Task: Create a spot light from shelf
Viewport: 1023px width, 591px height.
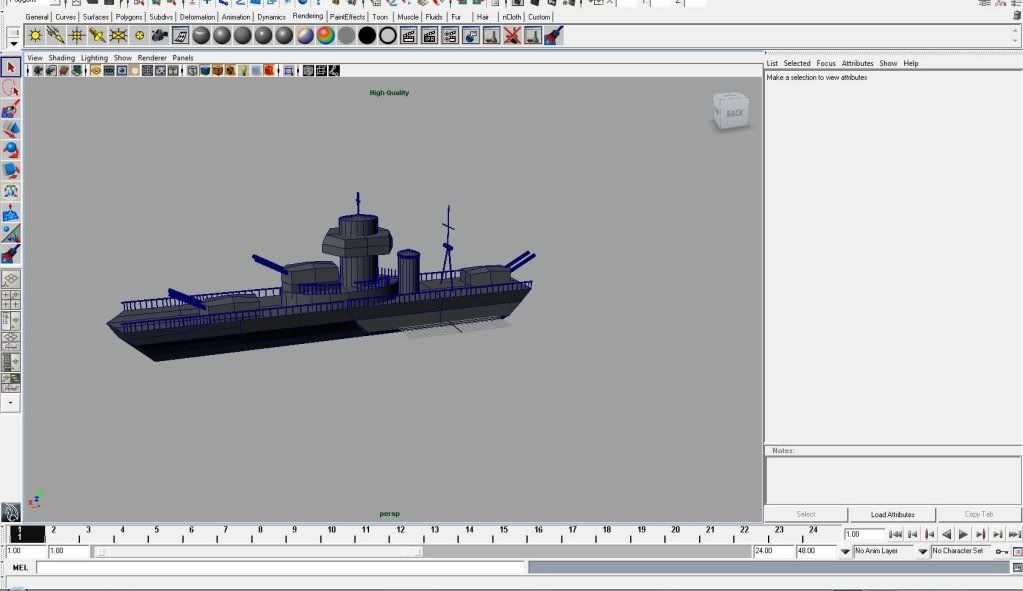Action: [x=97, y=35]
